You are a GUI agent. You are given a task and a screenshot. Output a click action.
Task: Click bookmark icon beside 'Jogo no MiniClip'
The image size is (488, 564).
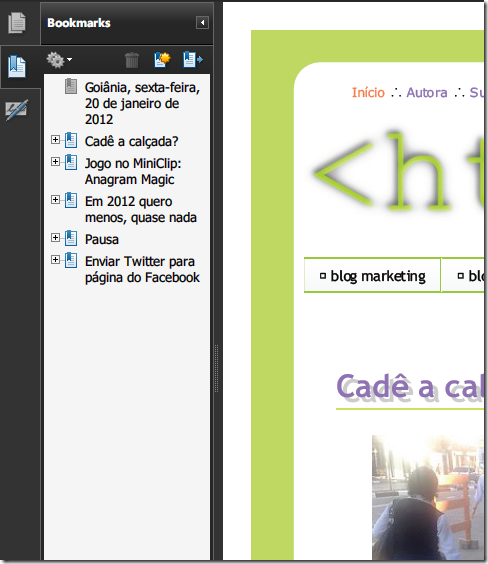pyautogui.click(x=71, y=162)
